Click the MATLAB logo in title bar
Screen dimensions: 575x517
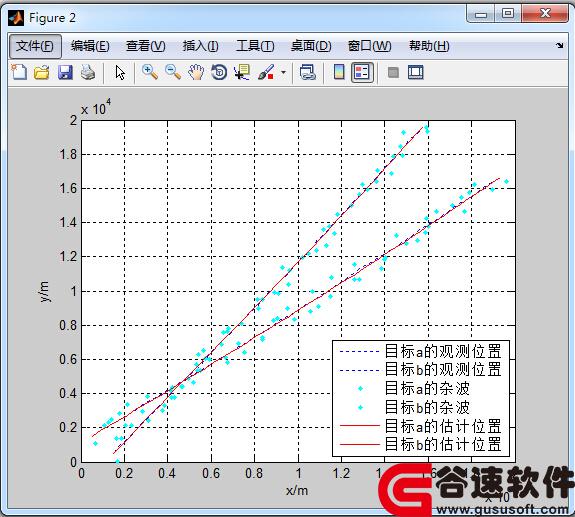pos(16,17)
